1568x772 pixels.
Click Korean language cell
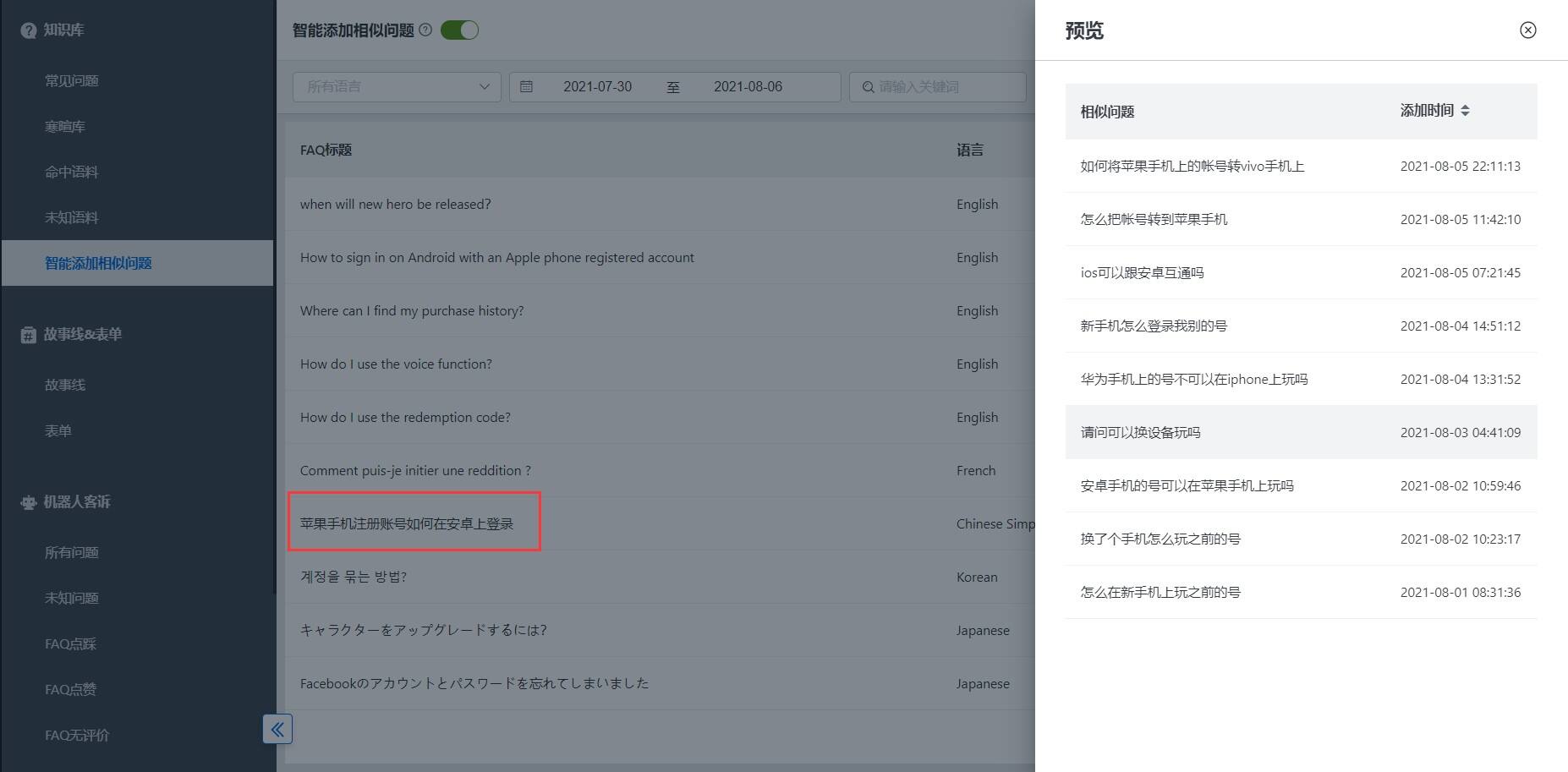point(977,578)
